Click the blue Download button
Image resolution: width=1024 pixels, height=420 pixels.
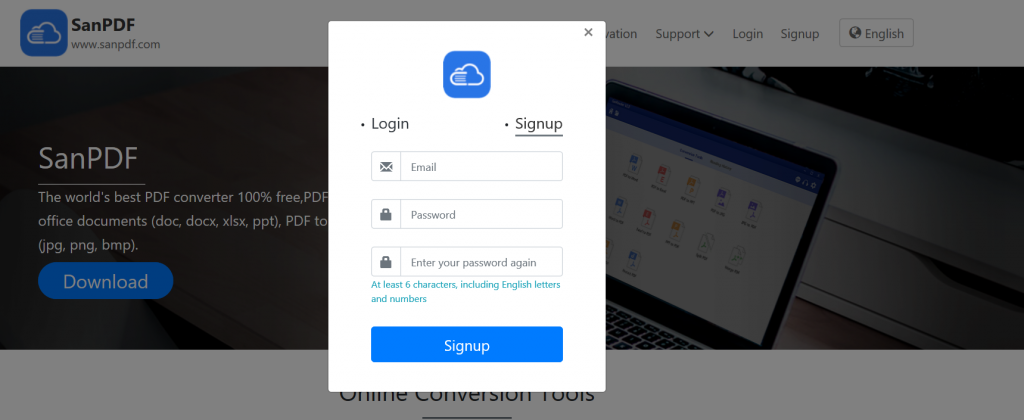tap(105, 281)
